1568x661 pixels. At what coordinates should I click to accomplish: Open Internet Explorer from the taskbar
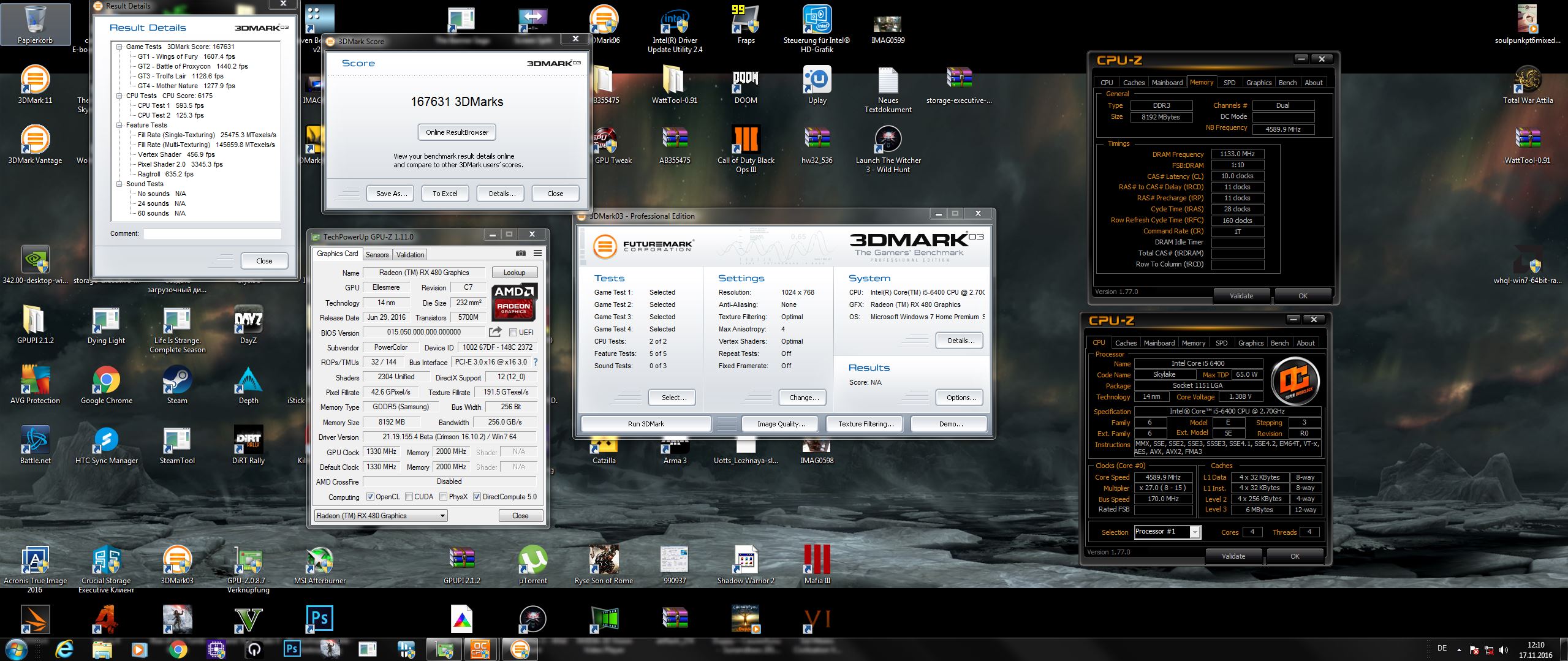(x=64, y=649)
